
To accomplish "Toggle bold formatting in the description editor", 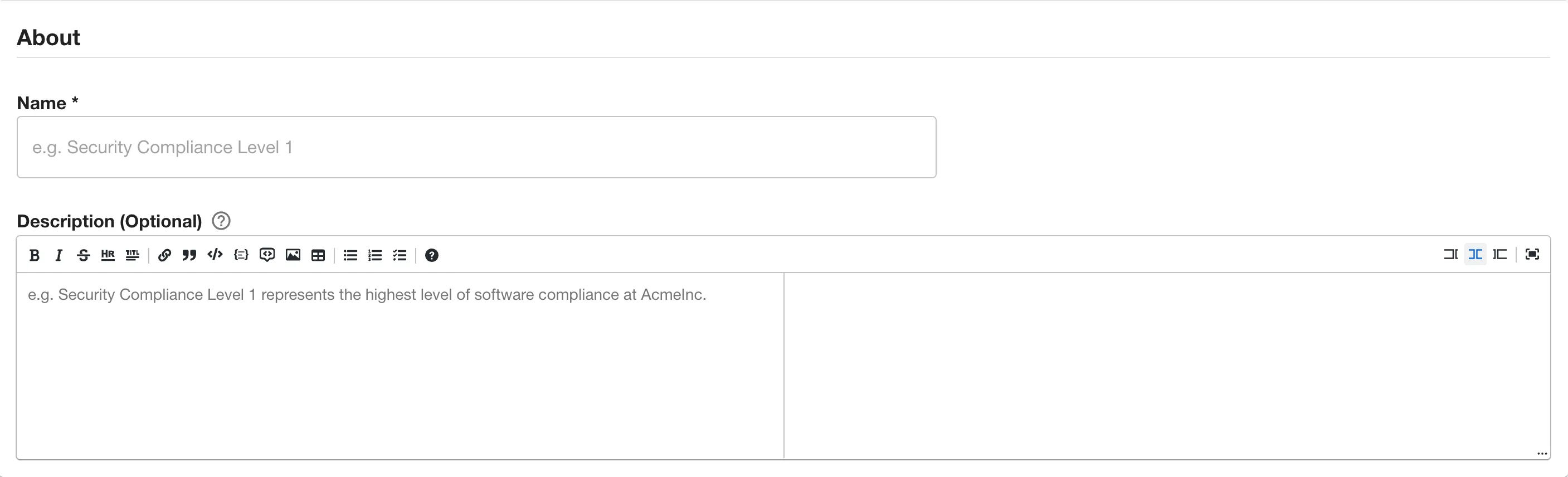I will [x=35, y=255].
